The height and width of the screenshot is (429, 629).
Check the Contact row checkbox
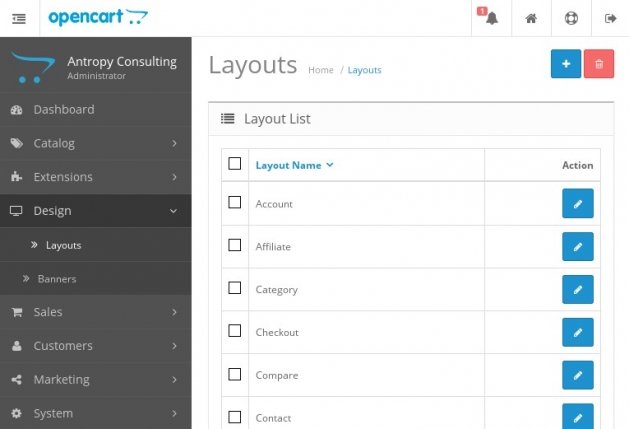[x=235, y=417]
